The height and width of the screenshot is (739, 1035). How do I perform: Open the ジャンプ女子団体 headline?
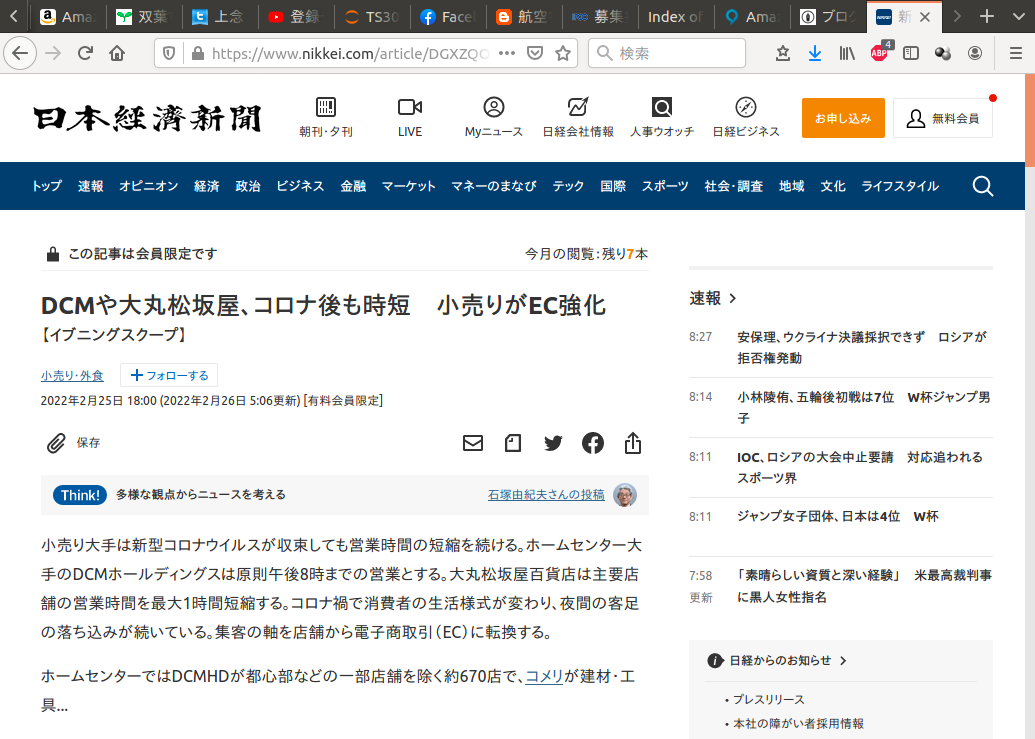(838, 517)
